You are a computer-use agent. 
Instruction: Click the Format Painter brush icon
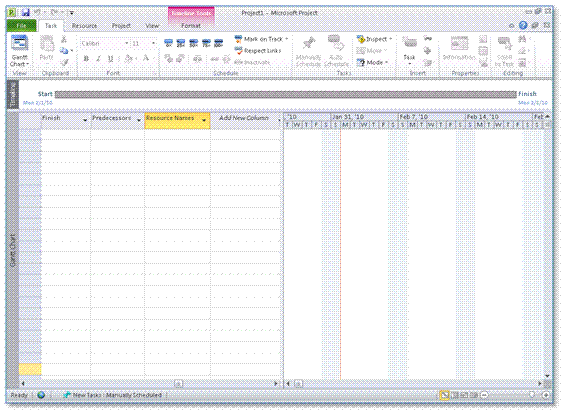pos(64,62)
